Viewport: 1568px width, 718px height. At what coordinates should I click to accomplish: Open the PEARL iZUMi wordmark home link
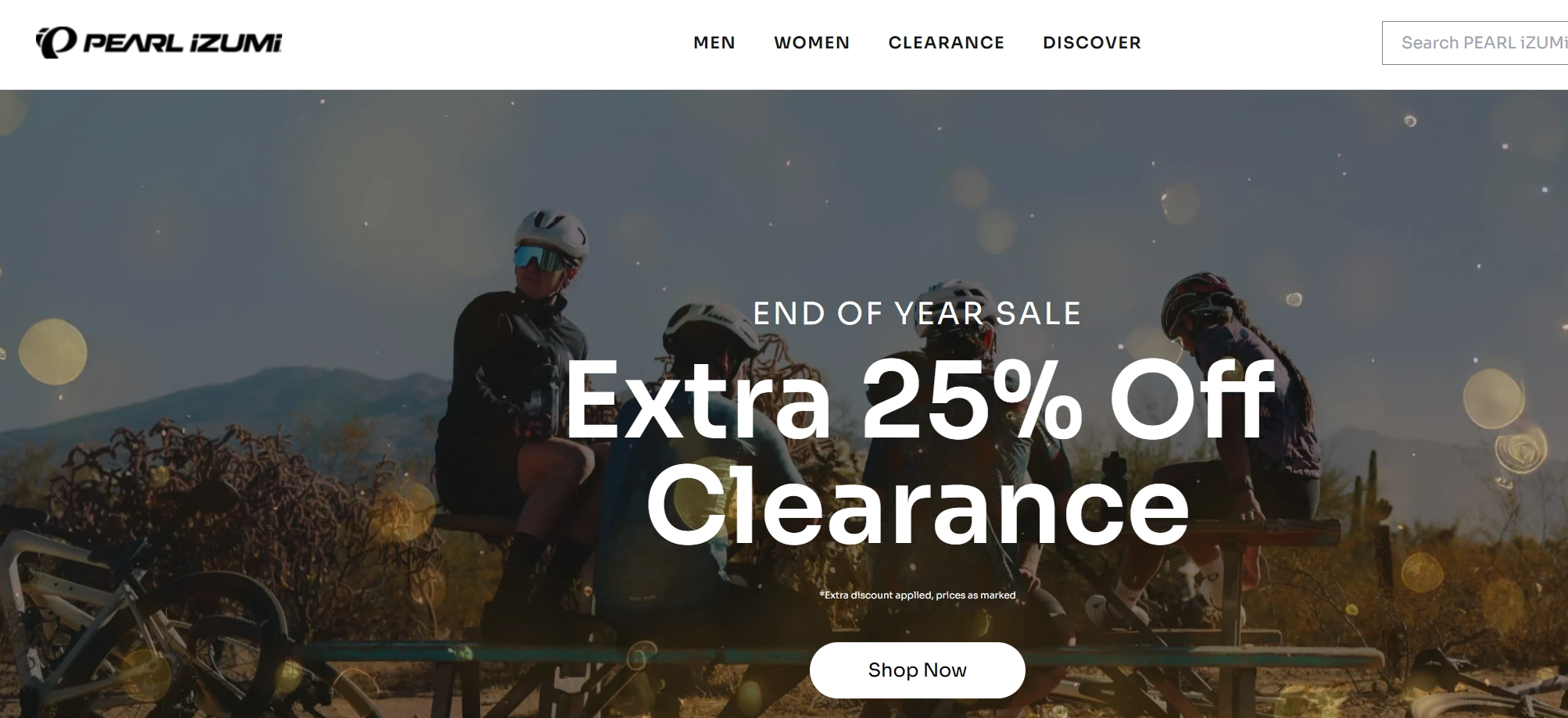(x=181, y=43)
